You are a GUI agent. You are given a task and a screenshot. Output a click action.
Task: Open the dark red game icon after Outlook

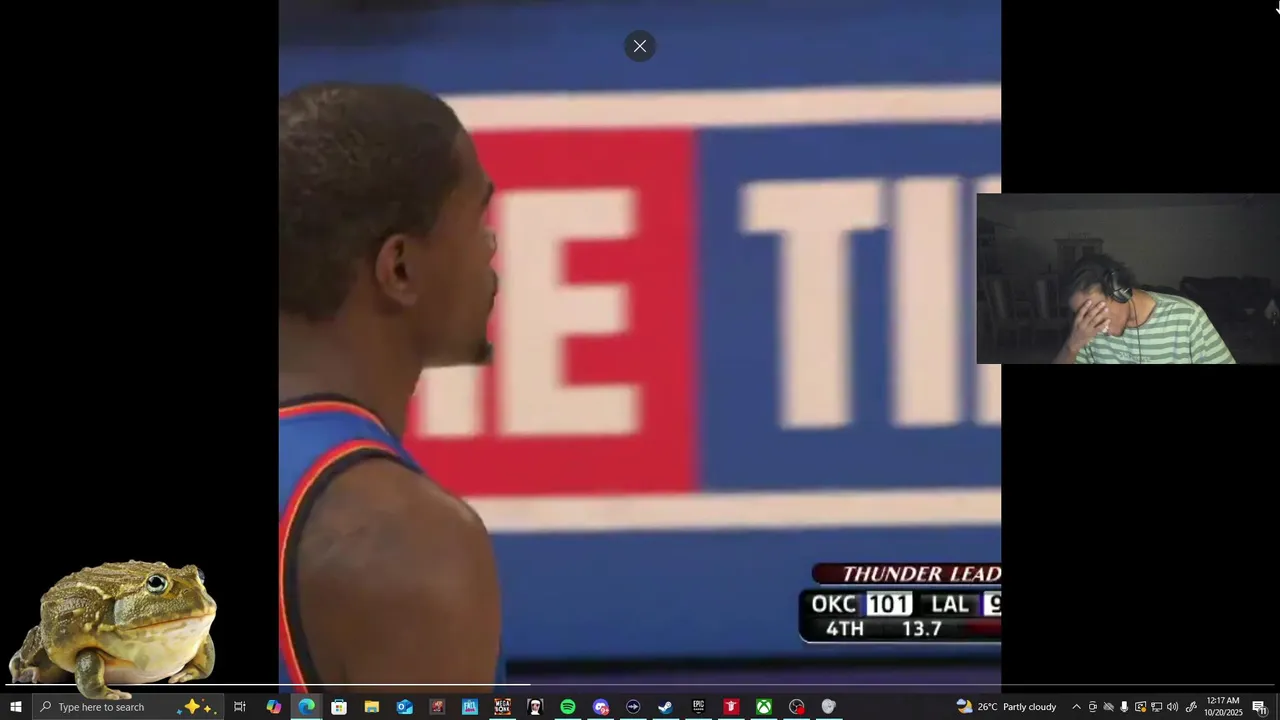[437, 707]
